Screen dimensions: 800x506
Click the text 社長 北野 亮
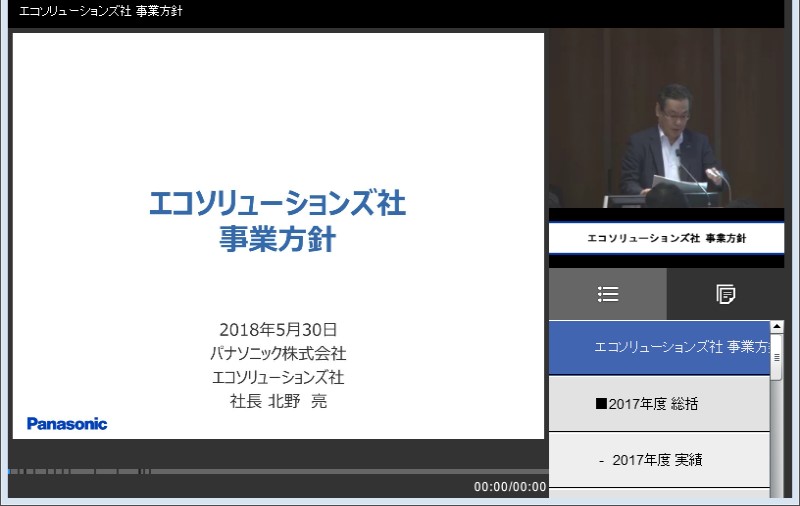point(278,401)
